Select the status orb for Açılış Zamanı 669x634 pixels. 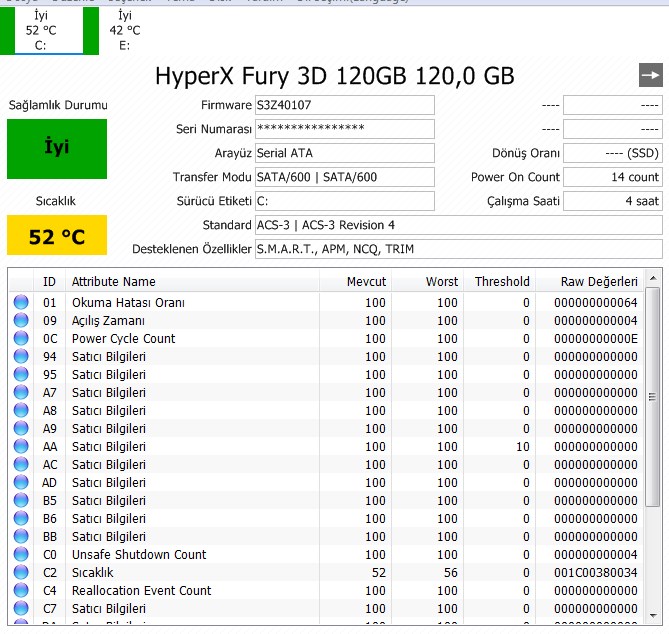click(x=21, y=321)
